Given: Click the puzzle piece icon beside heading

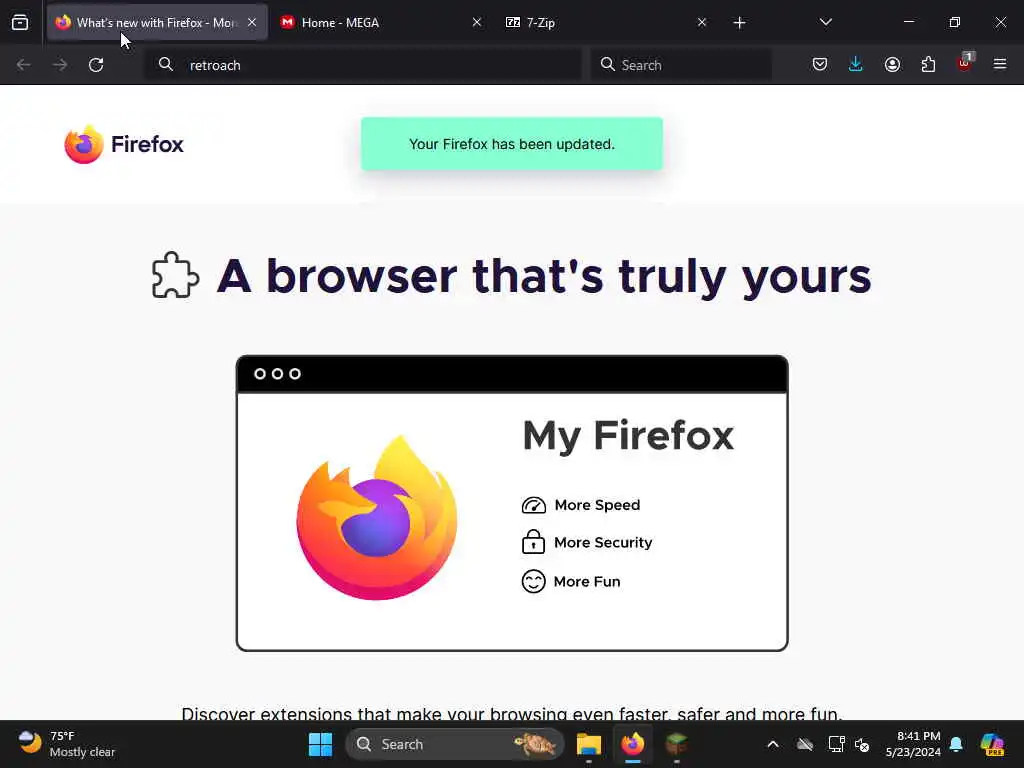Looking at the screenshot, I should (x=175, y=275).
